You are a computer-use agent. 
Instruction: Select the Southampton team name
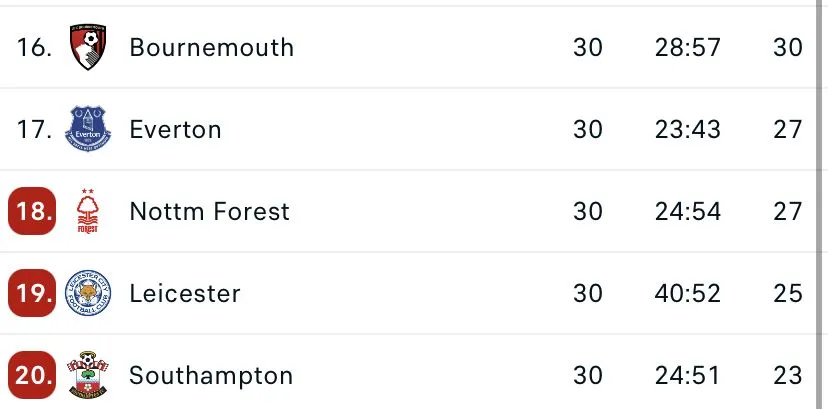[x=211, y=375]
